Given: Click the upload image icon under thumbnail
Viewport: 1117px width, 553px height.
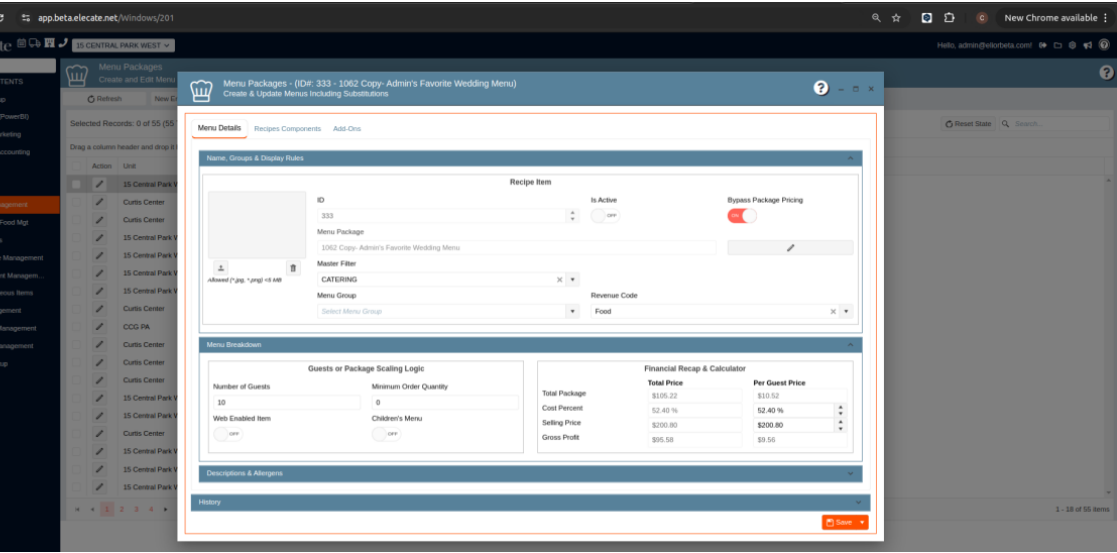Looking at the screenshot, I should (x=221, y=267).
